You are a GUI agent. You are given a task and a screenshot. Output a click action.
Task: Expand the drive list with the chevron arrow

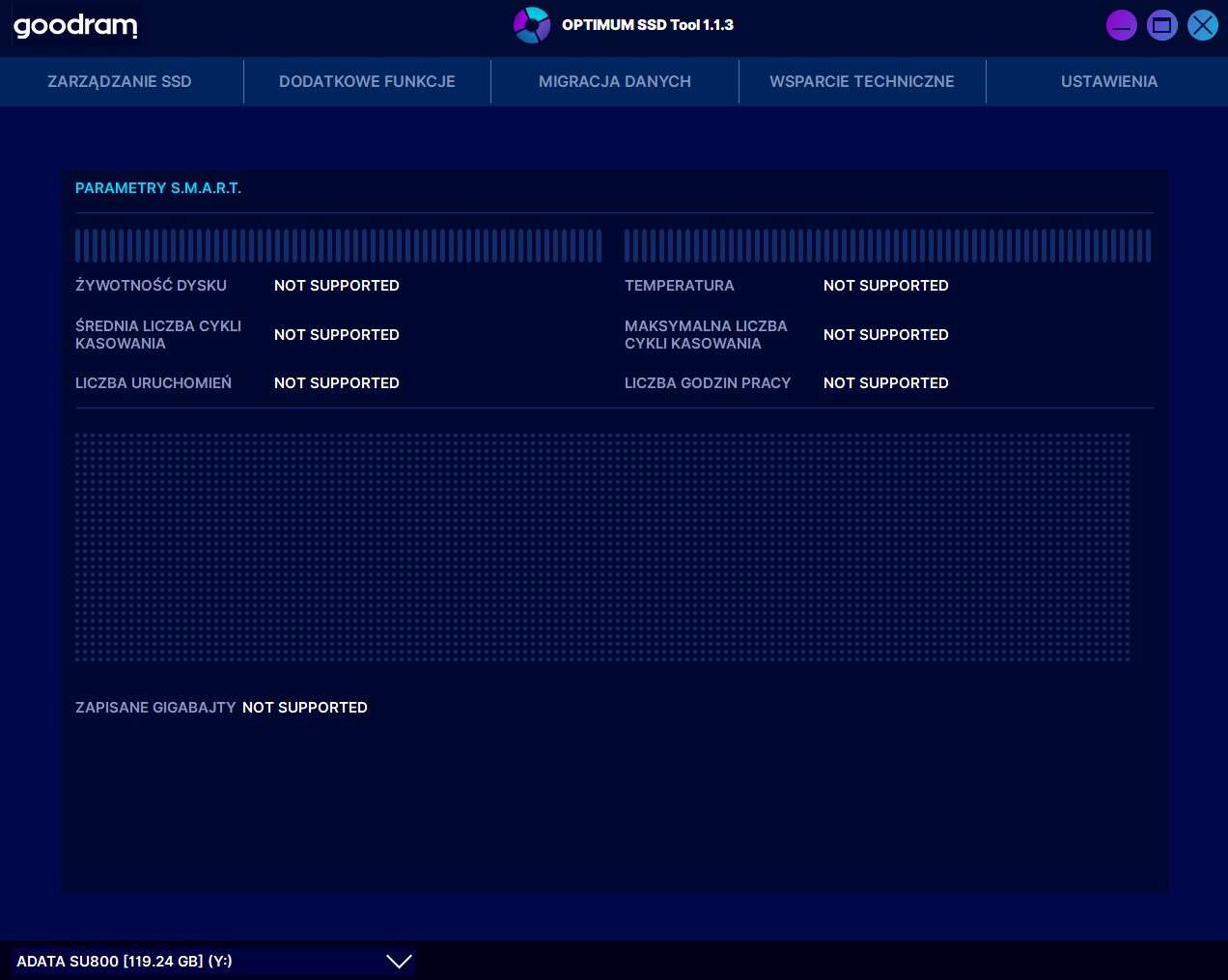point(399,961)
